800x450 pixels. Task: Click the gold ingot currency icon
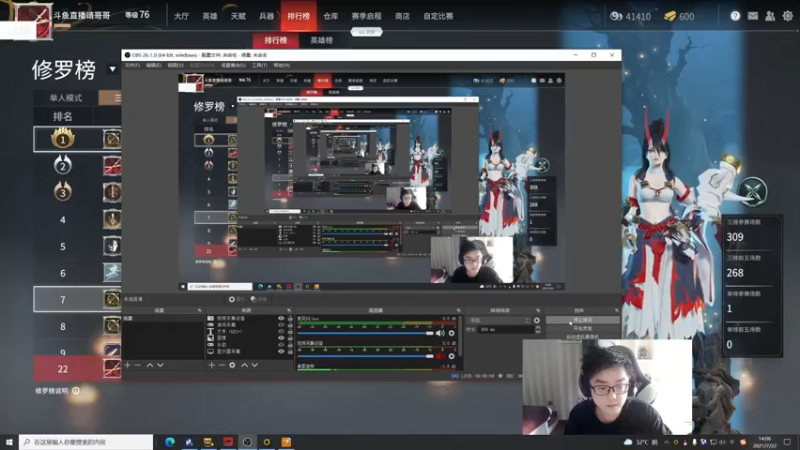[x=670, y=16]
